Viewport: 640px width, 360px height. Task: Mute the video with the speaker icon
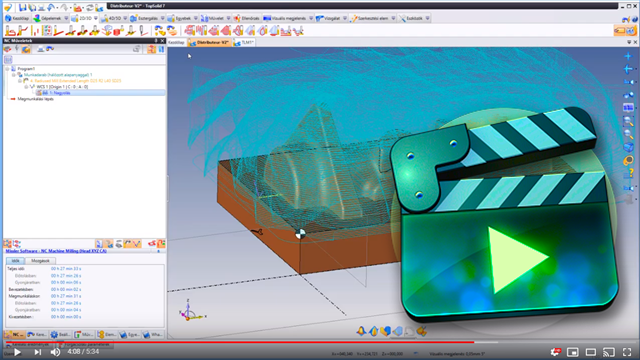[56, 352]
